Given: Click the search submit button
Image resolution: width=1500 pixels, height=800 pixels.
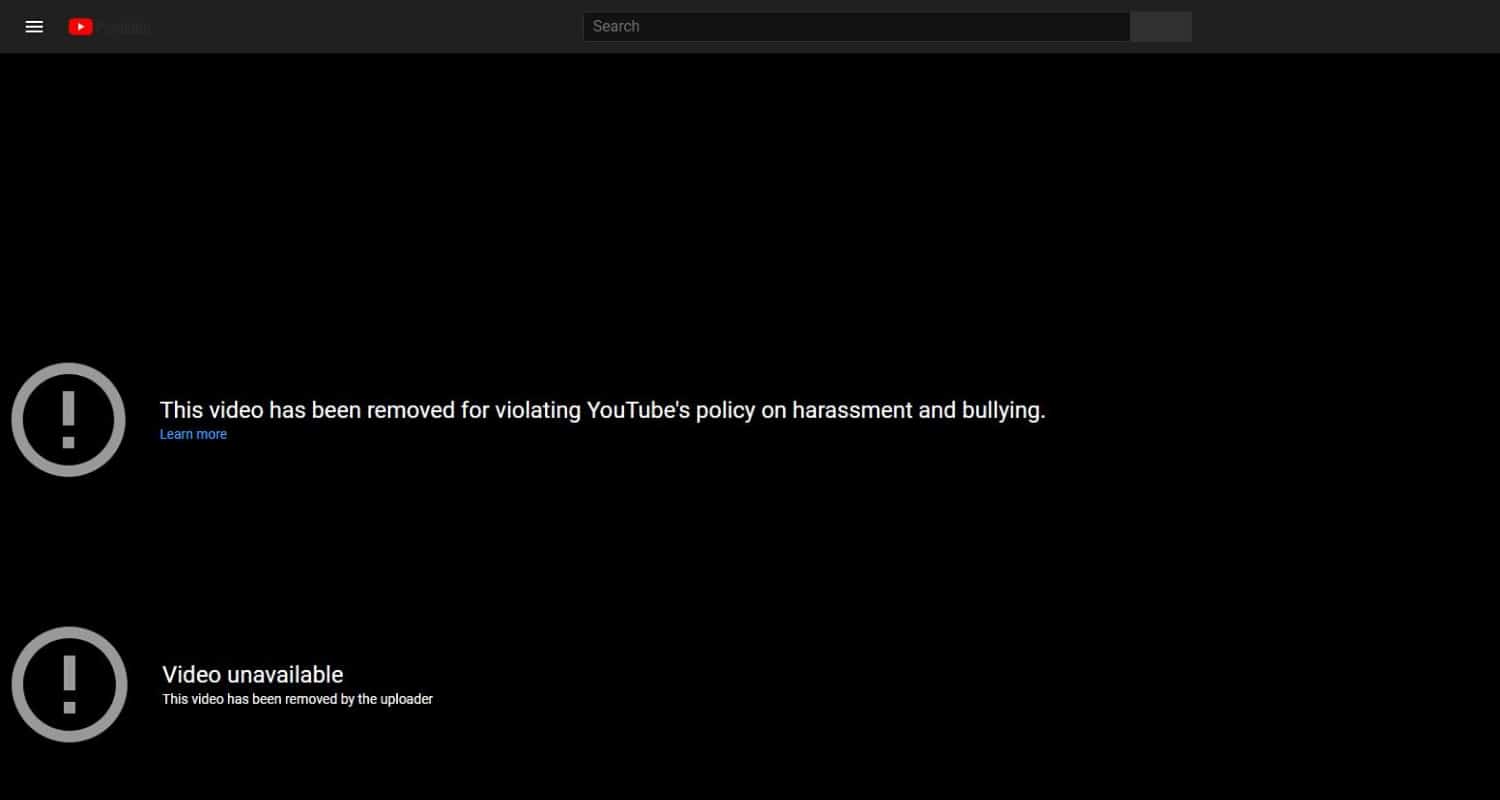Looking at the screenshot, I should 1161,27.
